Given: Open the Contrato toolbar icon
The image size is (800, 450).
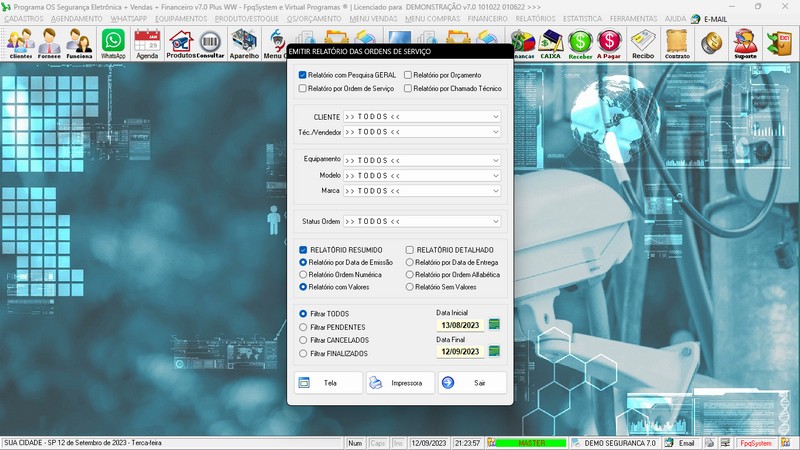Looking at the screenshot, I should pyautogui.click(x=677, y=43).
